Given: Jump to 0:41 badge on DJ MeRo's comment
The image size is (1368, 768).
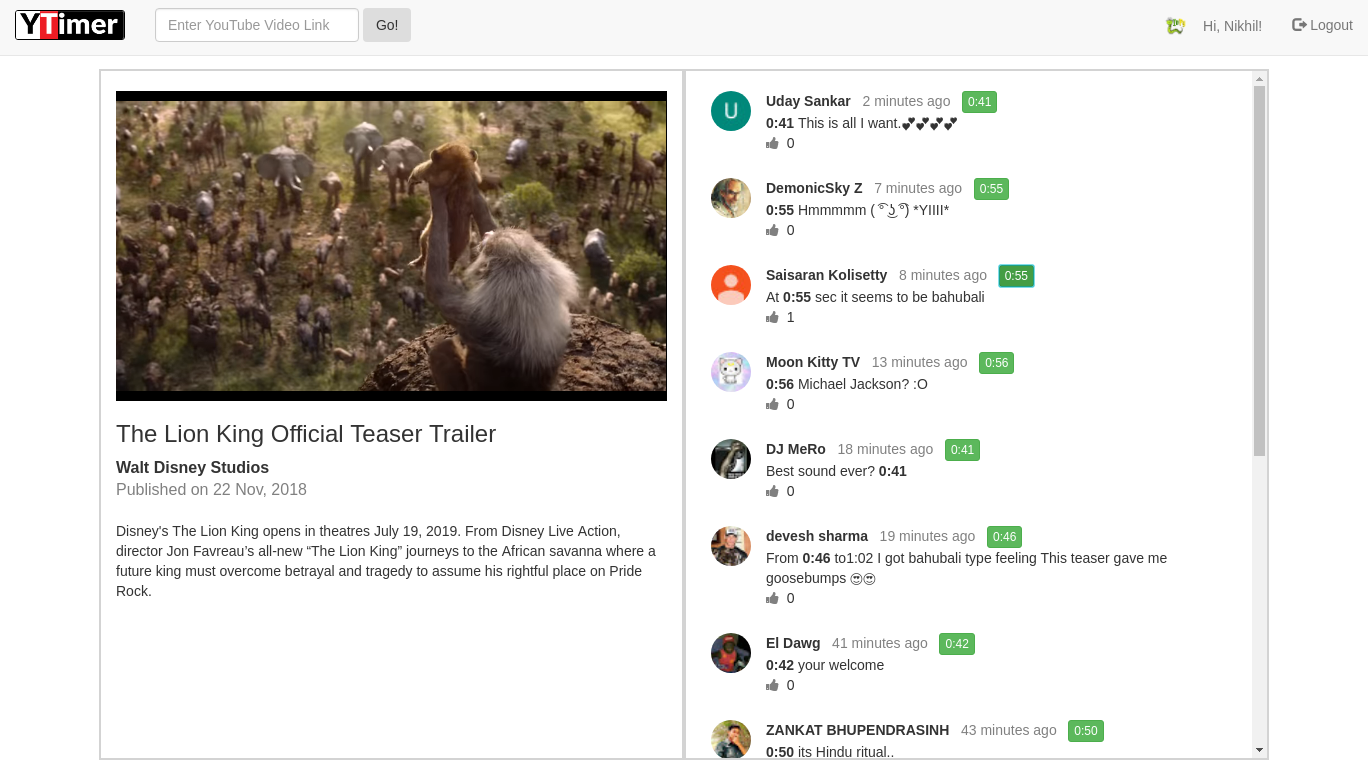Looking at the screenshot, I should tap(962, 450).
